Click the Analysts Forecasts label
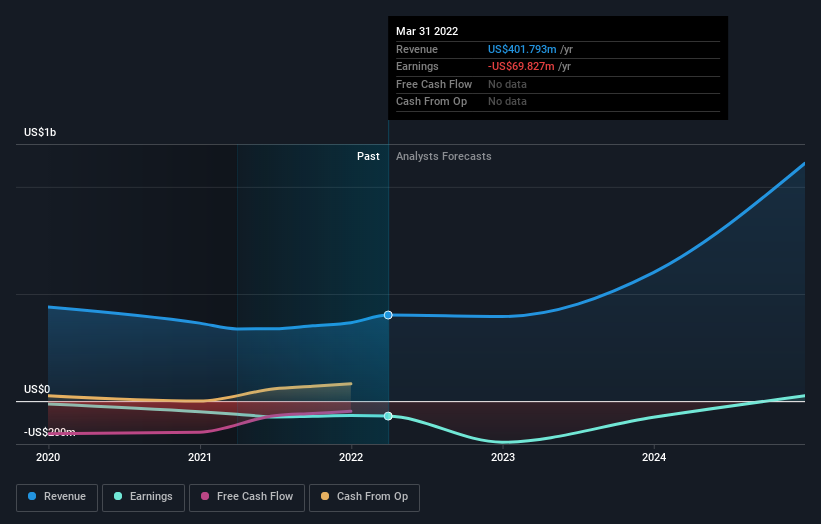The image size is (821, 524). click(443, 157)
